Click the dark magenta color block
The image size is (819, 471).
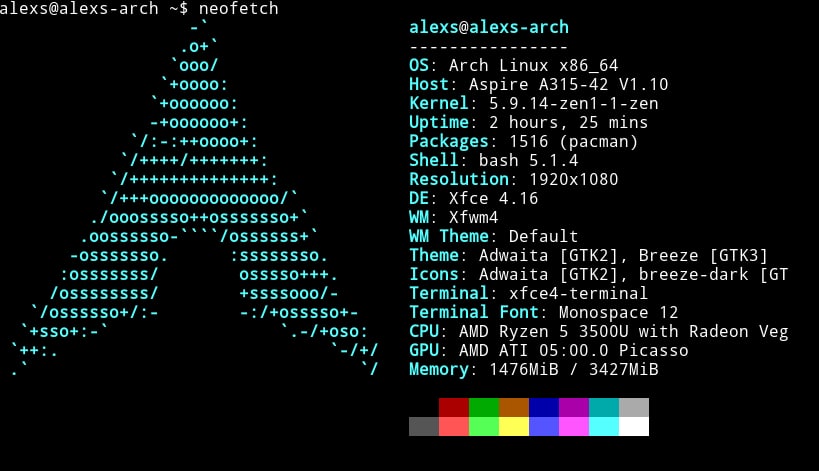coord(574,407)
